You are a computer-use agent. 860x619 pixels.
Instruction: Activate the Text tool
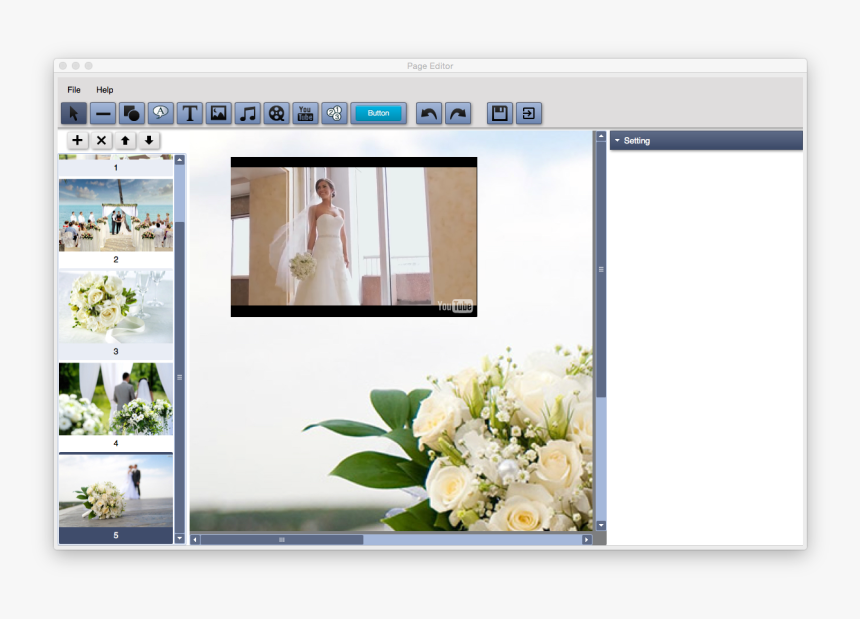(189, 113)
